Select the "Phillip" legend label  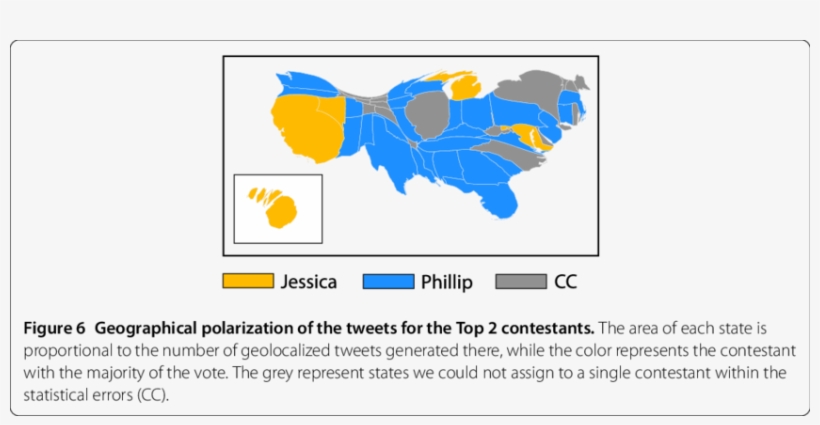click(x=447, y=282)
